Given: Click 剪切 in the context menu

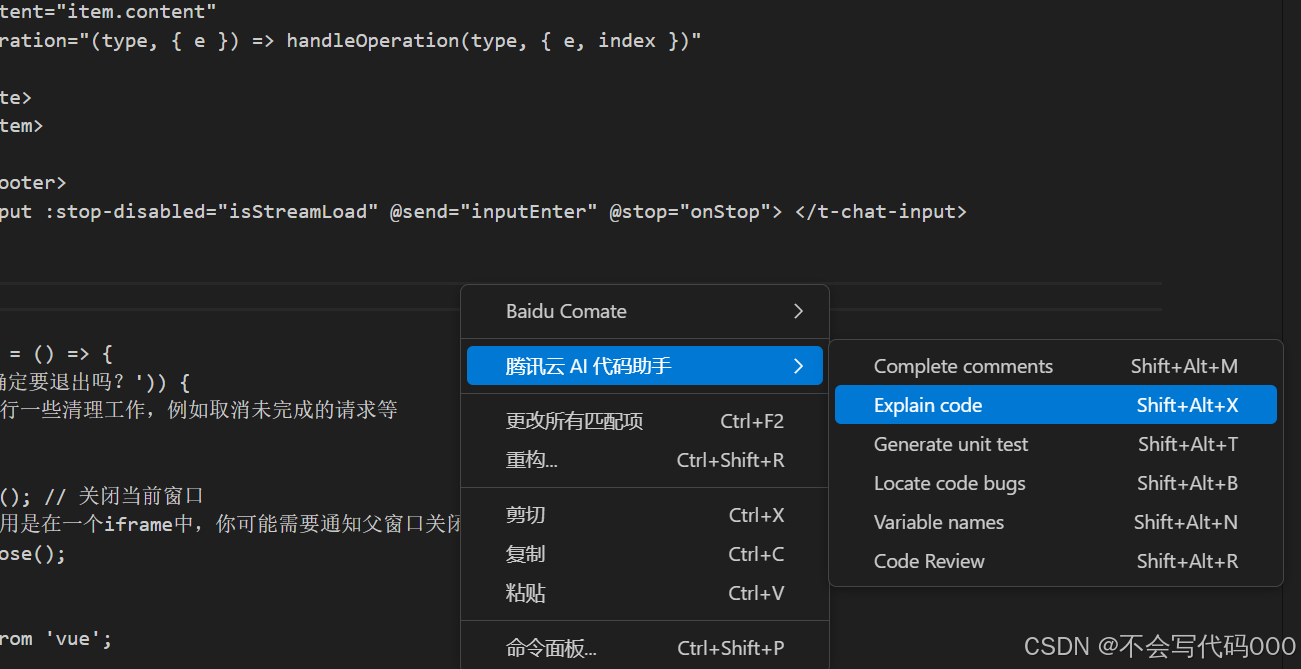Looking at the screenshot, I should 644,515.
